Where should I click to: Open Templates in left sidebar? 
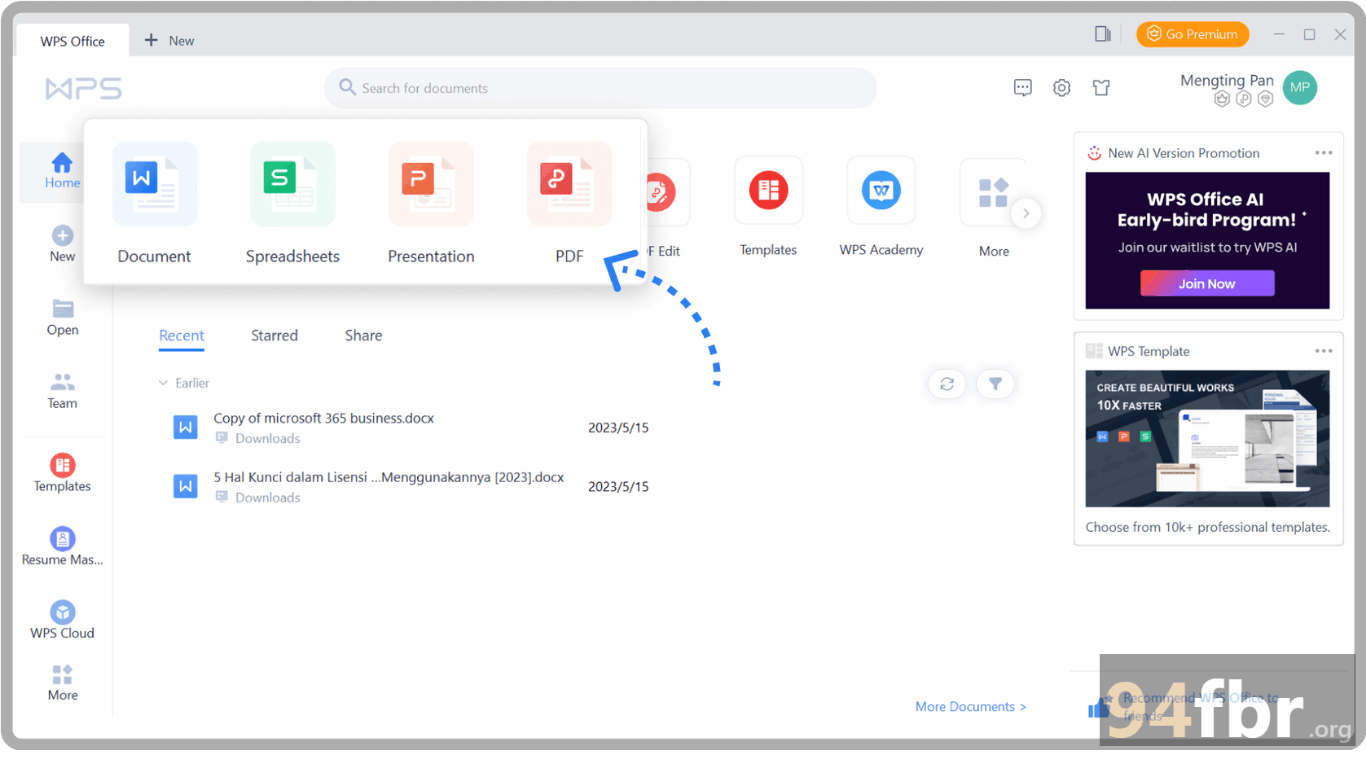coord(62,473)
